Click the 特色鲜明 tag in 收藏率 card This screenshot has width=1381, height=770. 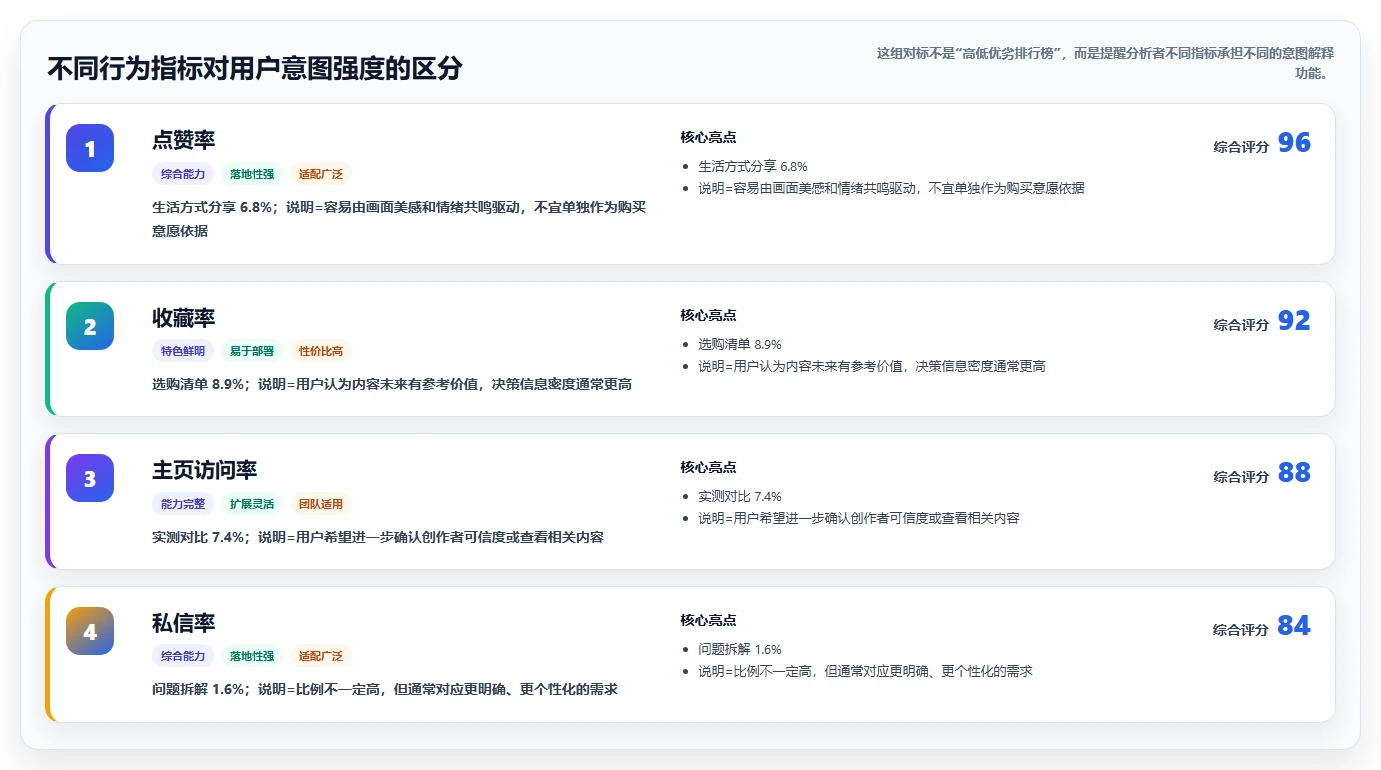point(183,351)
